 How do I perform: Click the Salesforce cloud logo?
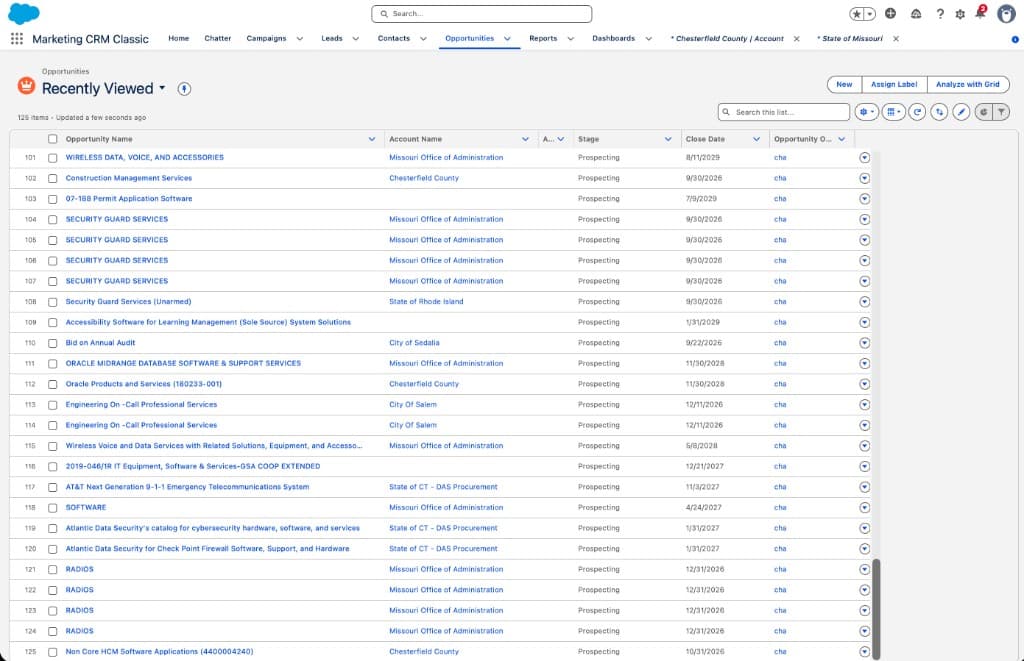24,13
